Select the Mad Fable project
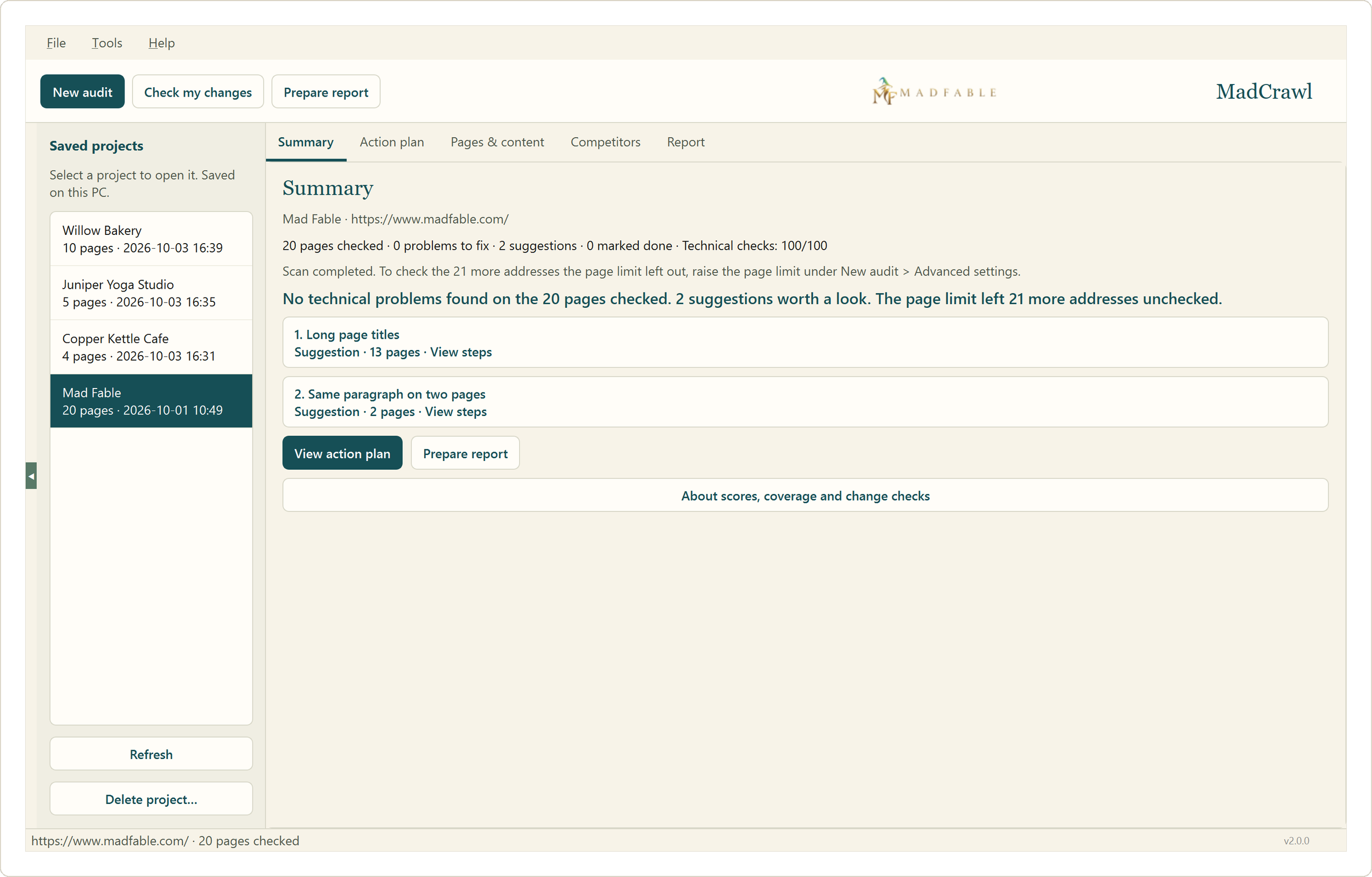1372x877 pixels. [x=151, y=401]
